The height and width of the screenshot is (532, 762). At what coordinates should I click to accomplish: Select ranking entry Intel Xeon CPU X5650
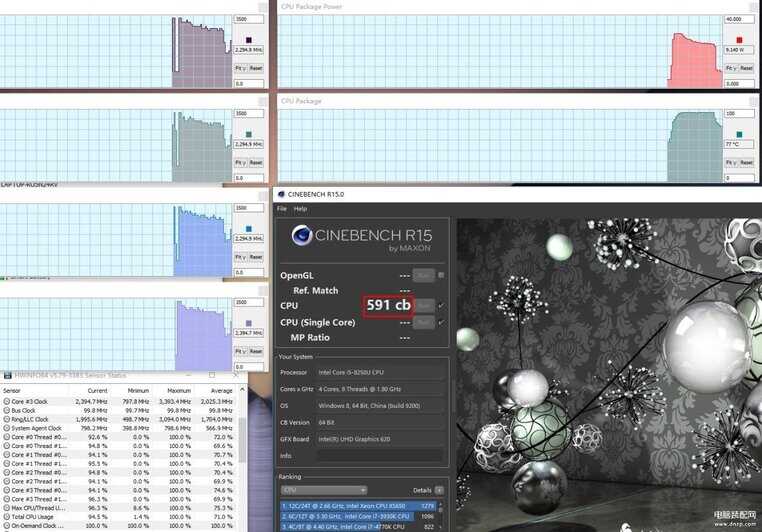point(358,506)
